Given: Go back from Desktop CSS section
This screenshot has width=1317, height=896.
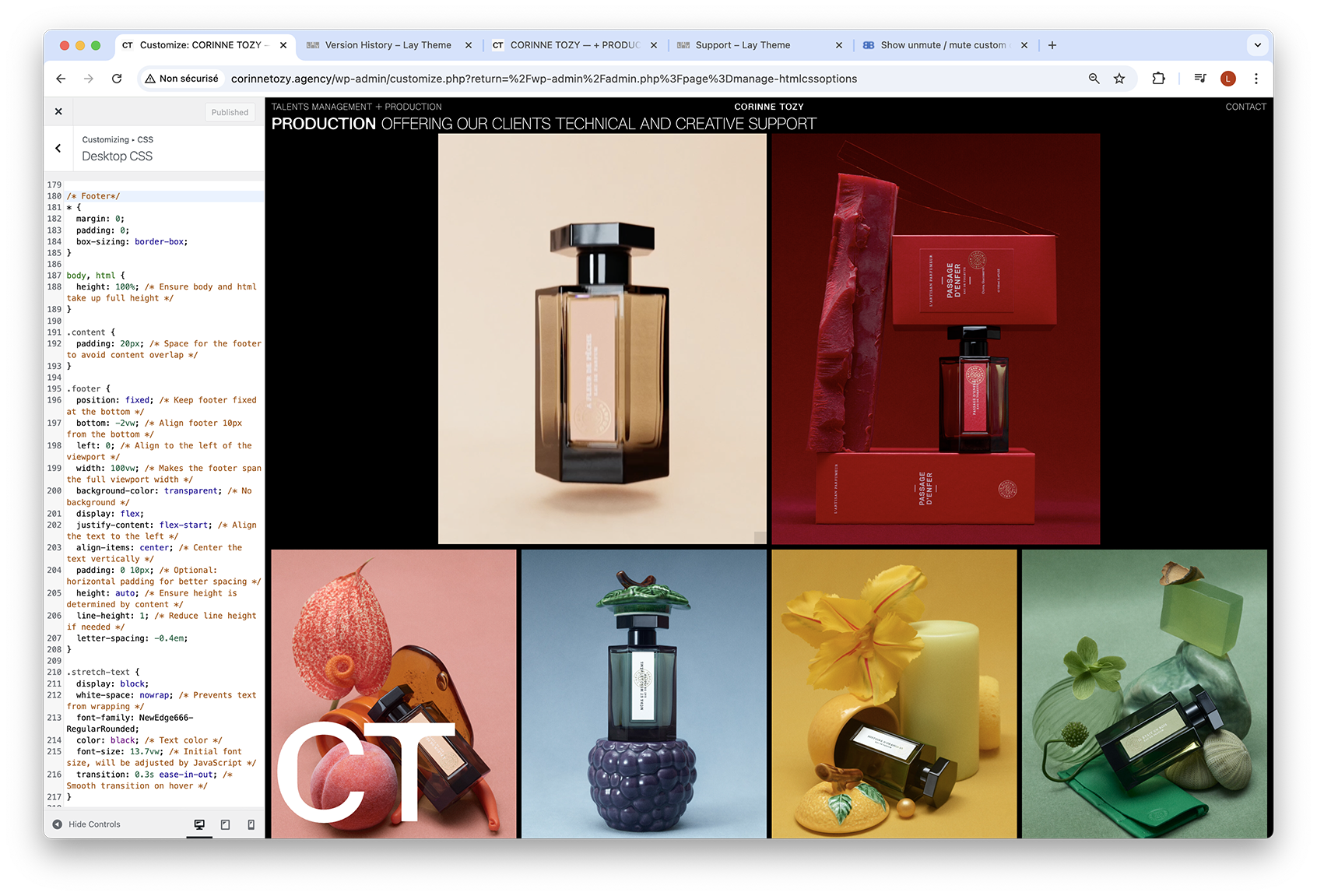Looking at the screenshot, I should 58,148.
